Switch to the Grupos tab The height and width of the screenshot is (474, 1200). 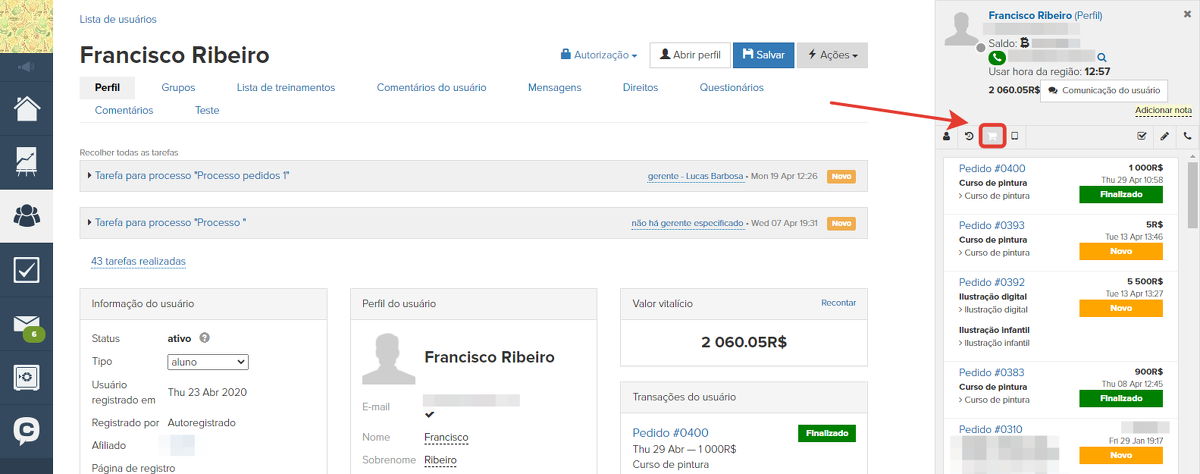pyautogui.click(x=178, y=88)
